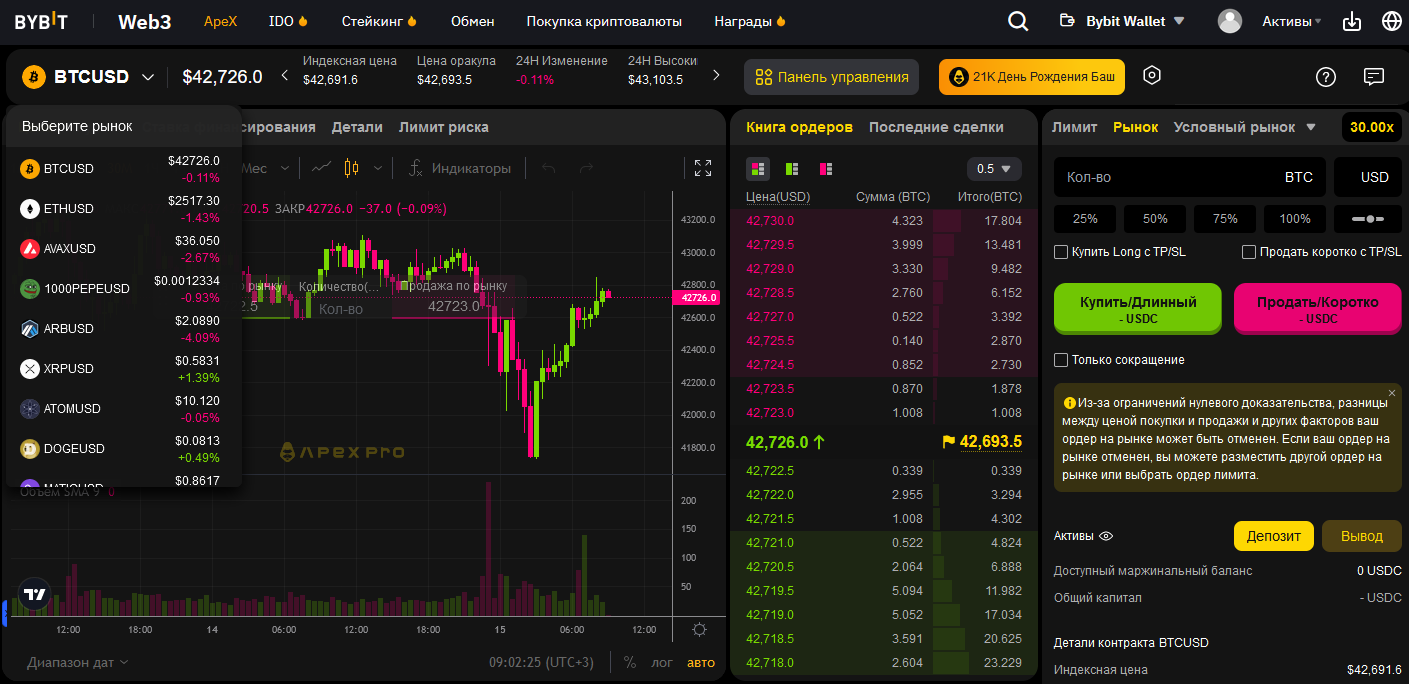Toggle chart fullscreen mode

[x=703, y=168]
